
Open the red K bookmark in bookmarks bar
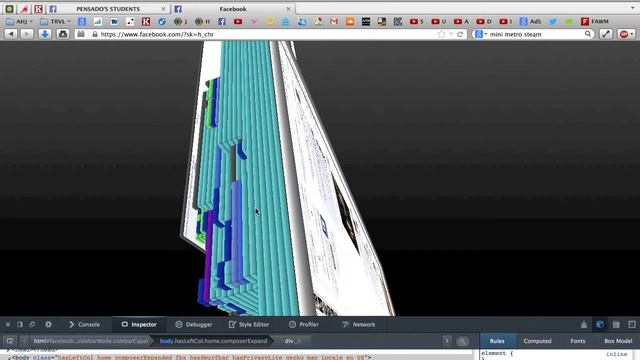click(146, 21)
